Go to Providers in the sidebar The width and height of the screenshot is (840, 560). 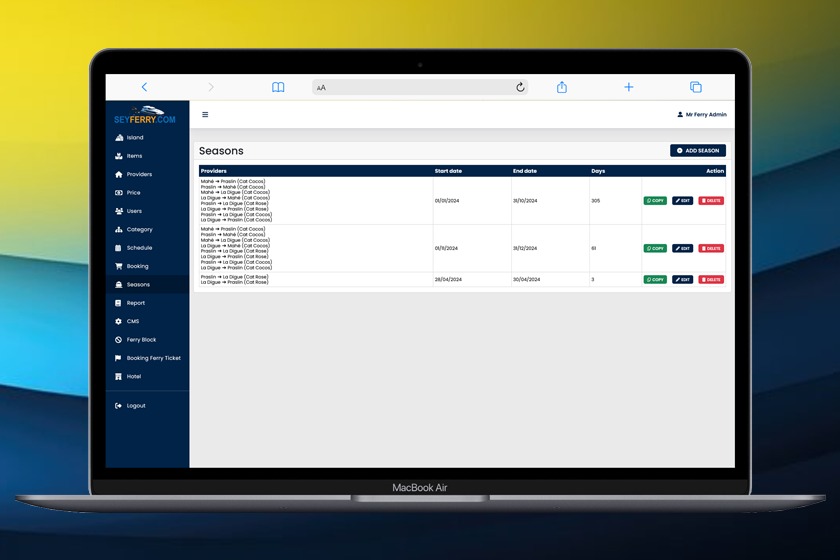[139, 174]
